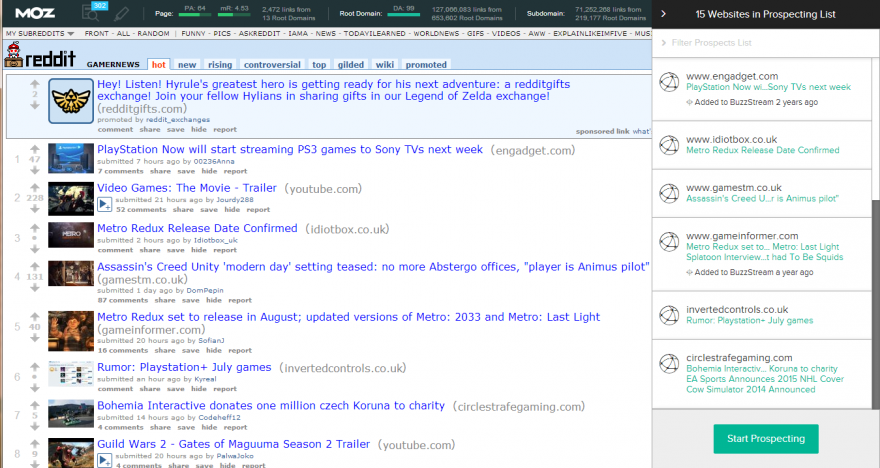Share the Hyrule redditgifts sponsored post
The width and height of the screenshot is (880, 468).
pos(150,129)
